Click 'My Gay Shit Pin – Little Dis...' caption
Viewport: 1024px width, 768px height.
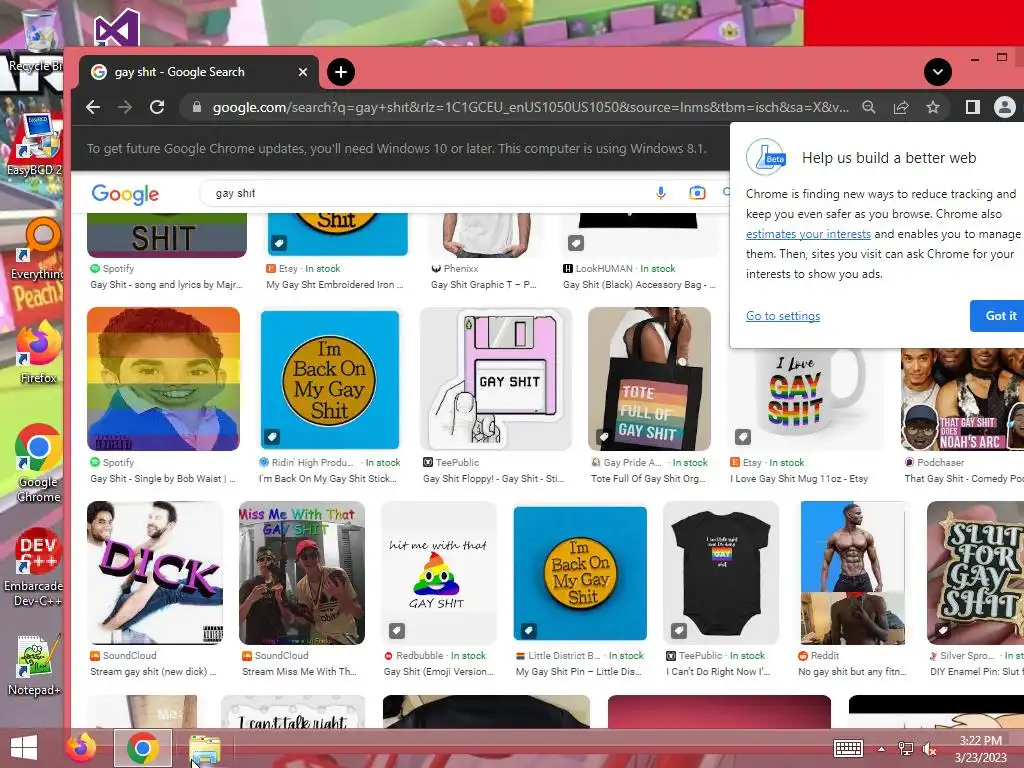coord(579,671)
